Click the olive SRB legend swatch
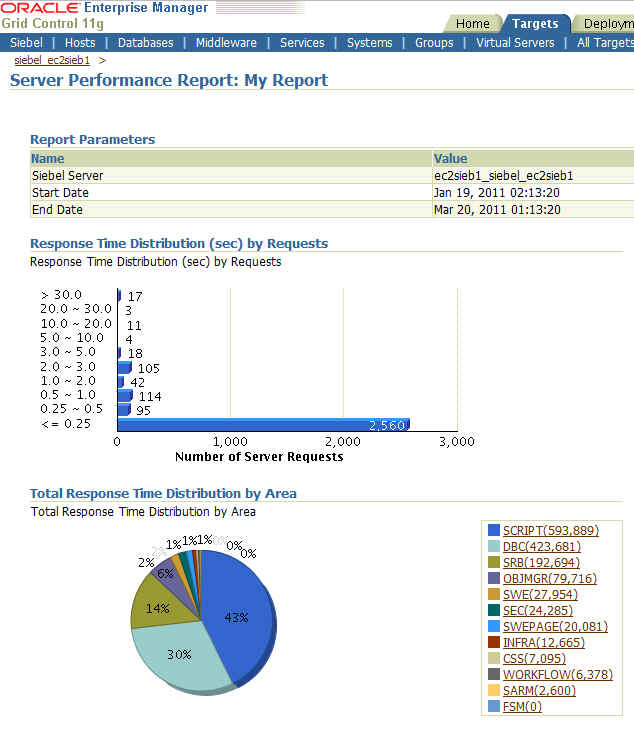This screenshot has width=634, height=731. [494, 562]
